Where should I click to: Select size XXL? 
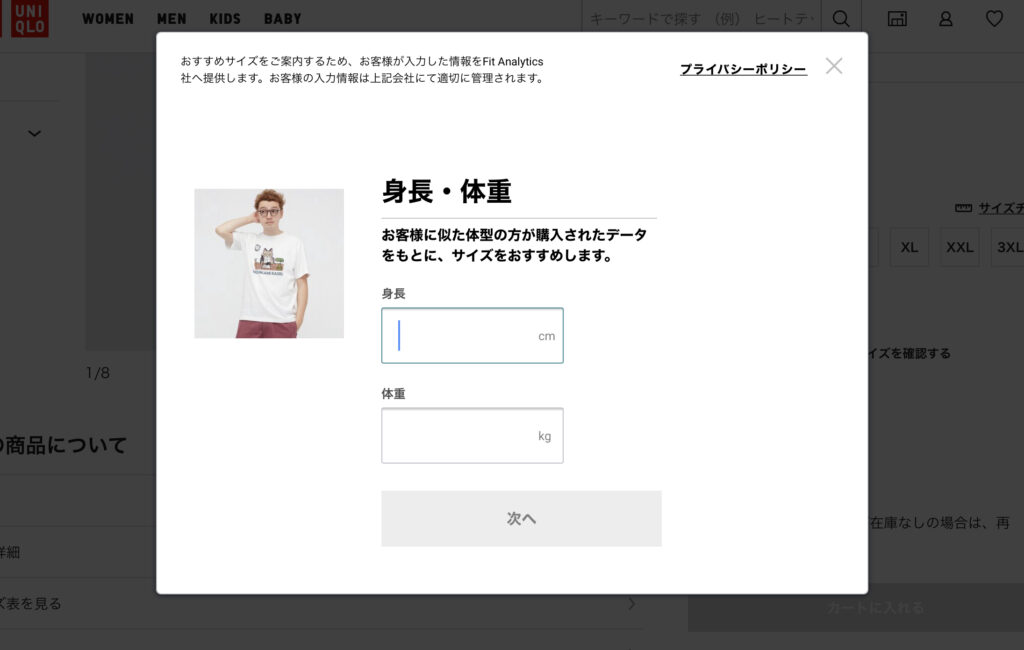(x=959, y=247)
